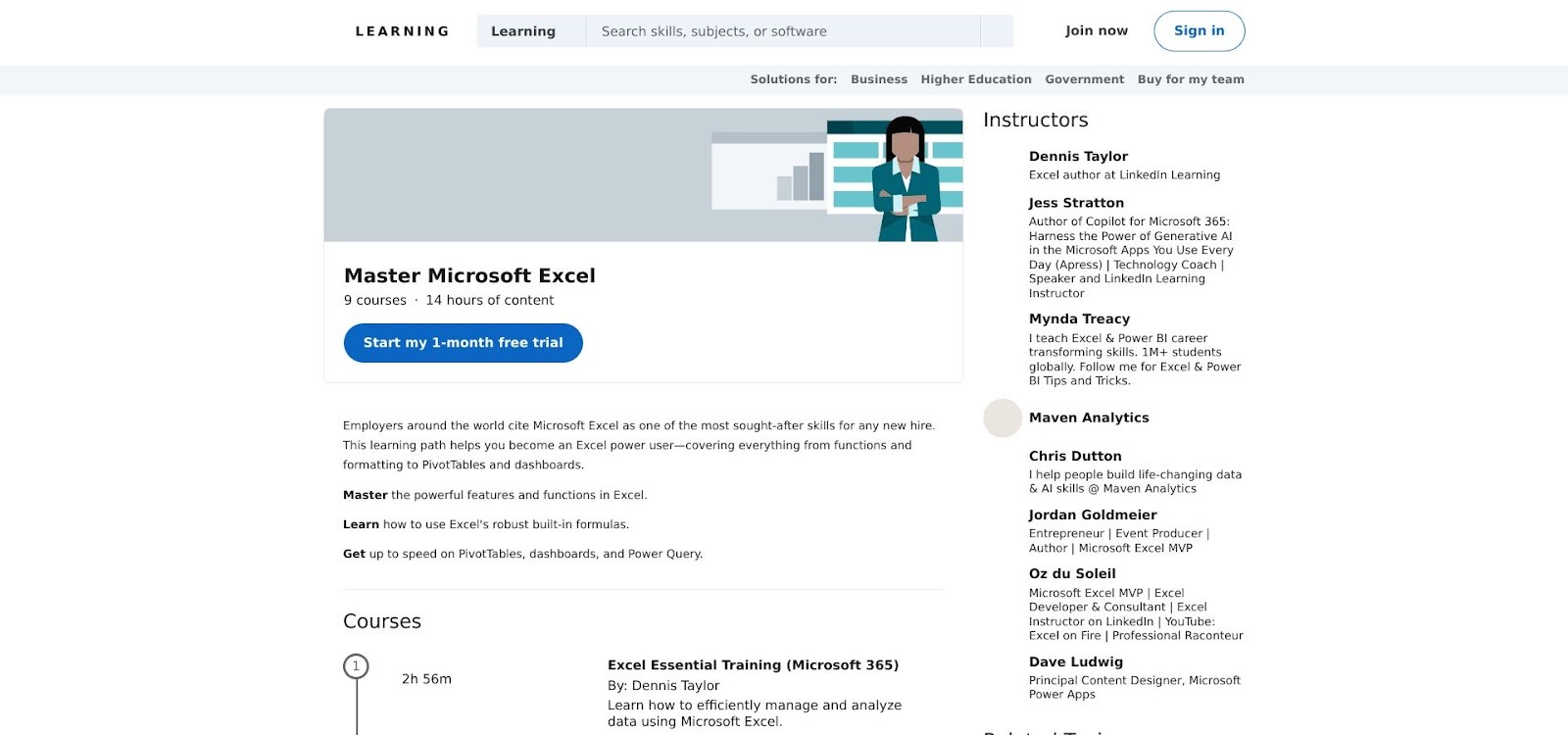Screen dimensions: 1568x735
Task: Open instructor Jordan Goldmeier's profile
Action: pyautogui.click(x=1093, y=515)
